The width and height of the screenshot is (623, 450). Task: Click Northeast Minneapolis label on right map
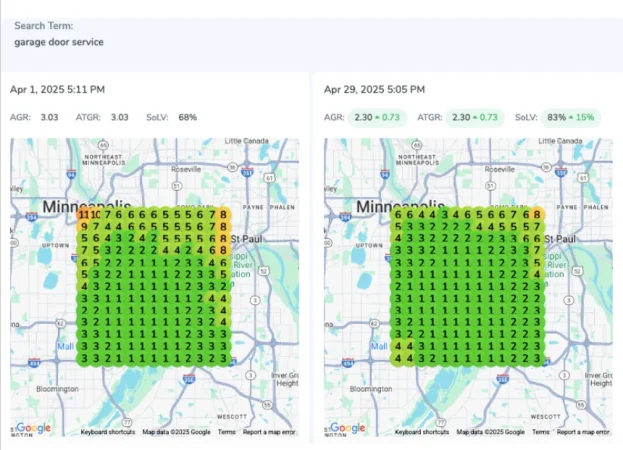click(418, 160)
